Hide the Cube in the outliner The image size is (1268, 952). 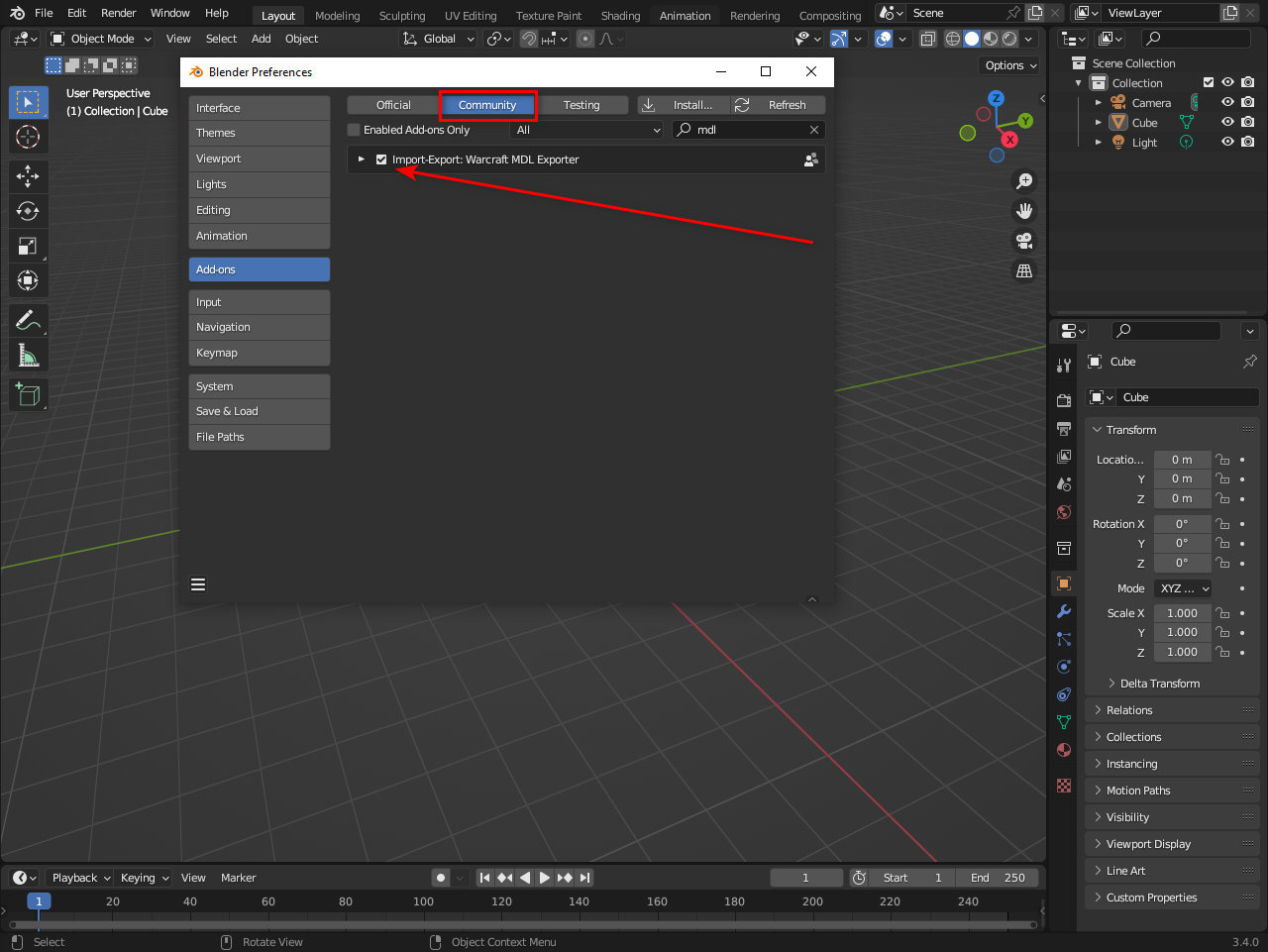tap(1227, 122)
